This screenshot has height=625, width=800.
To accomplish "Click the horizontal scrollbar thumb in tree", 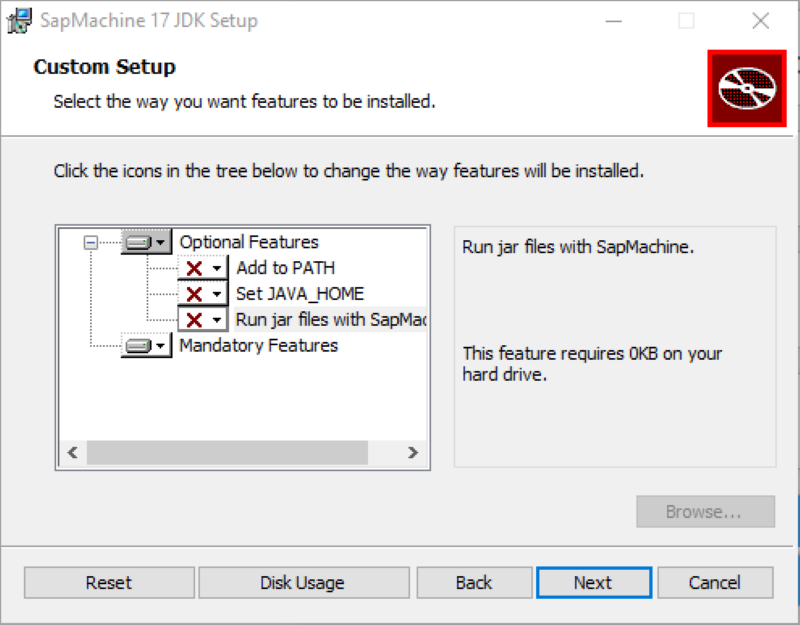I will pyautogui.click(x=227, y=453).
